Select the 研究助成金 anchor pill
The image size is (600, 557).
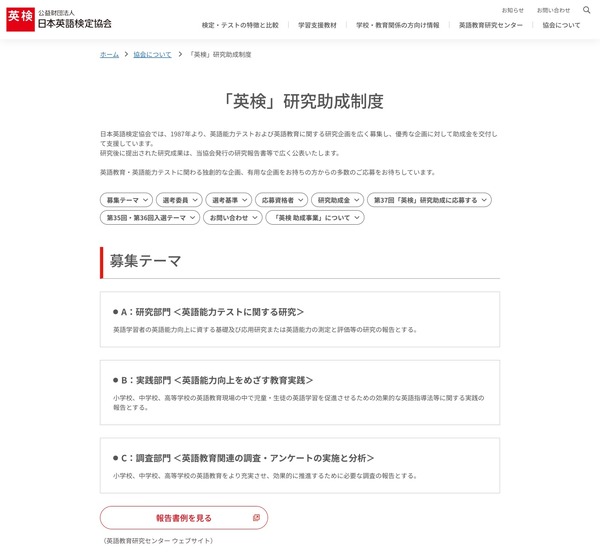[338, 200]
